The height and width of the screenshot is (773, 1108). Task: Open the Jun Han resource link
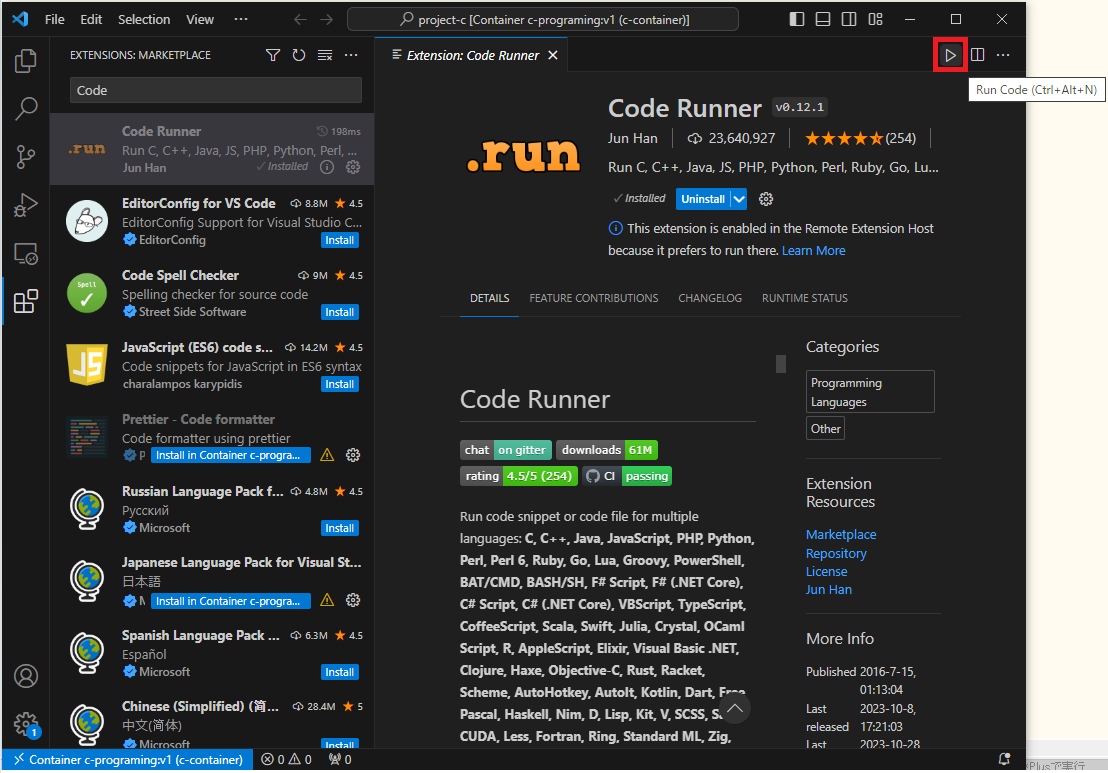pyautogui.click(x=828, y=589)
